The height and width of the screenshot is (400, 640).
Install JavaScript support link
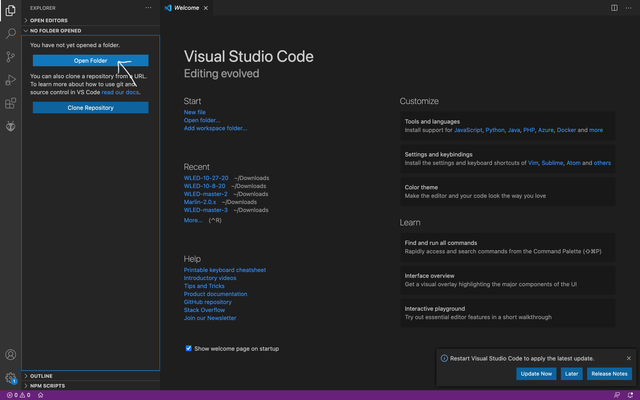(468, 130)
